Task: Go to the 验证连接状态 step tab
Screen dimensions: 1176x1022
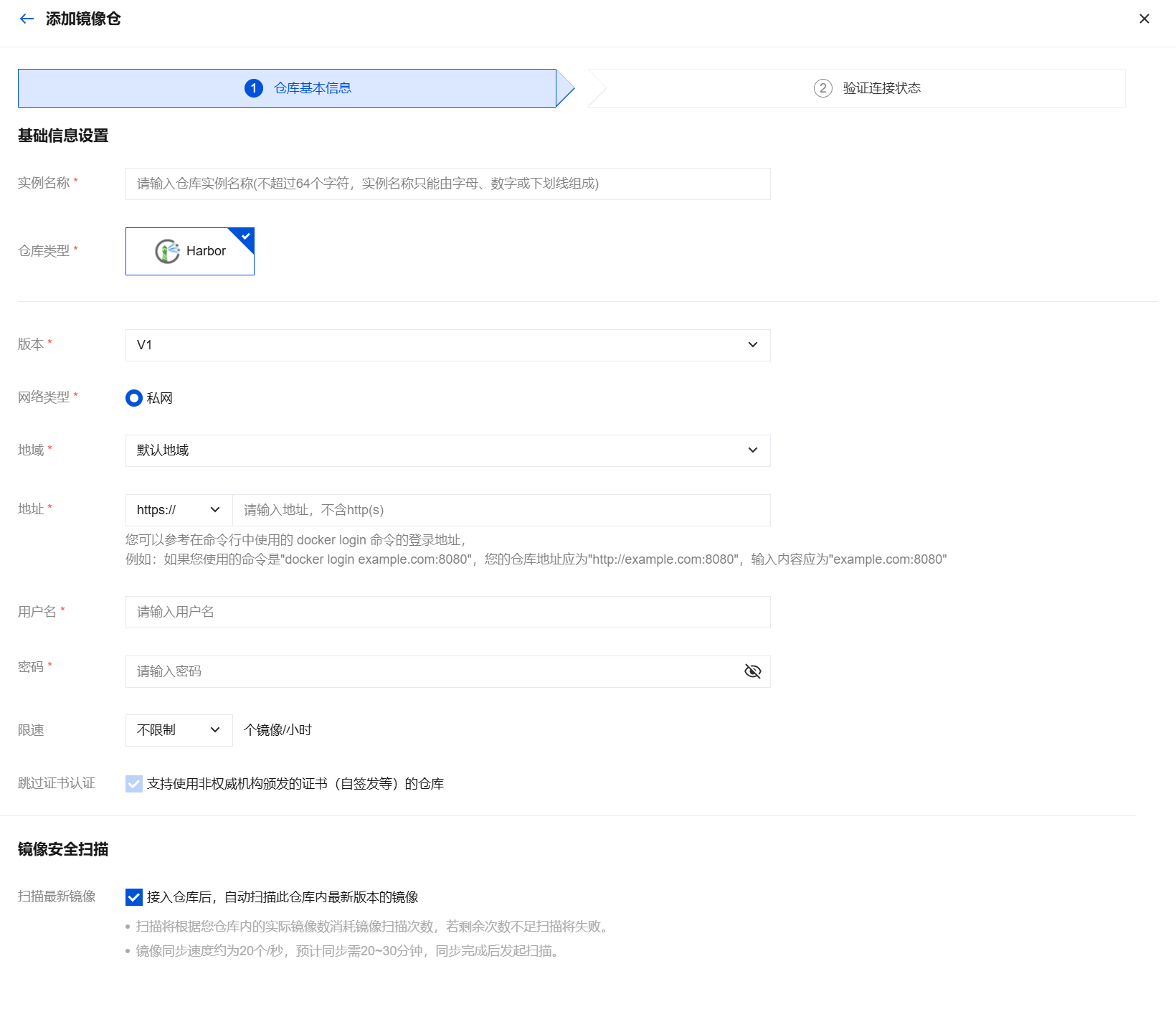Action: tap(881, 88)
